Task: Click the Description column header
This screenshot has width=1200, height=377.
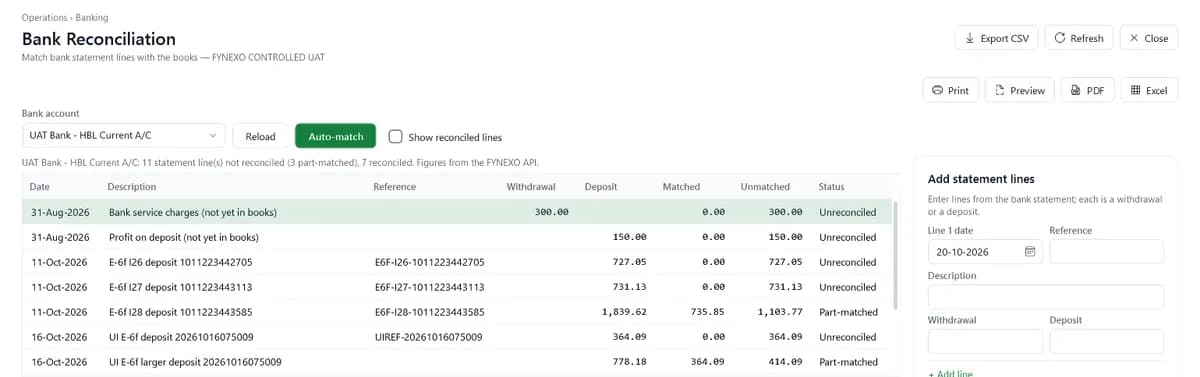Action: [131, 187]
